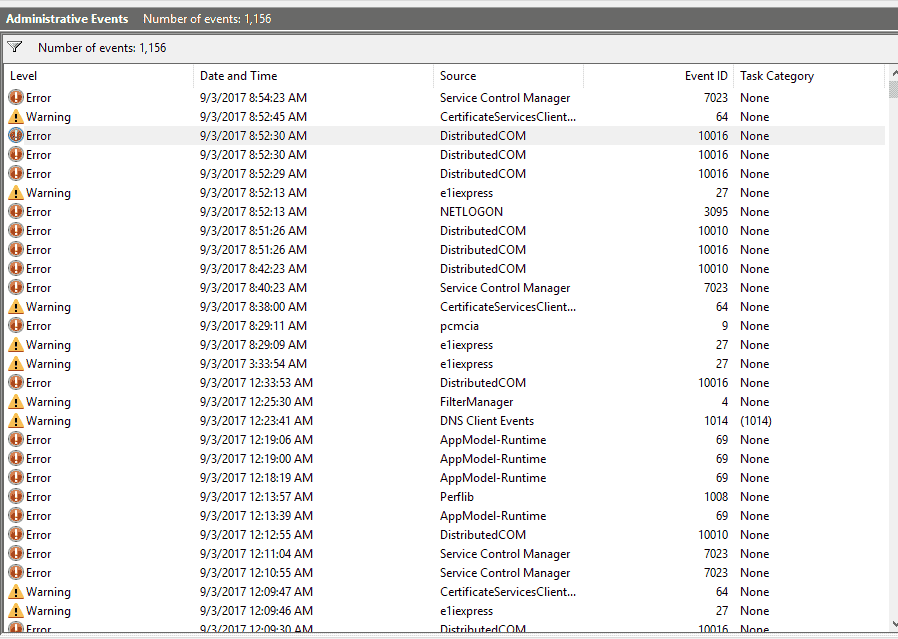Click the FilterManager source cell
Screen dimensions: 898x639
click(x=476, y=402)
